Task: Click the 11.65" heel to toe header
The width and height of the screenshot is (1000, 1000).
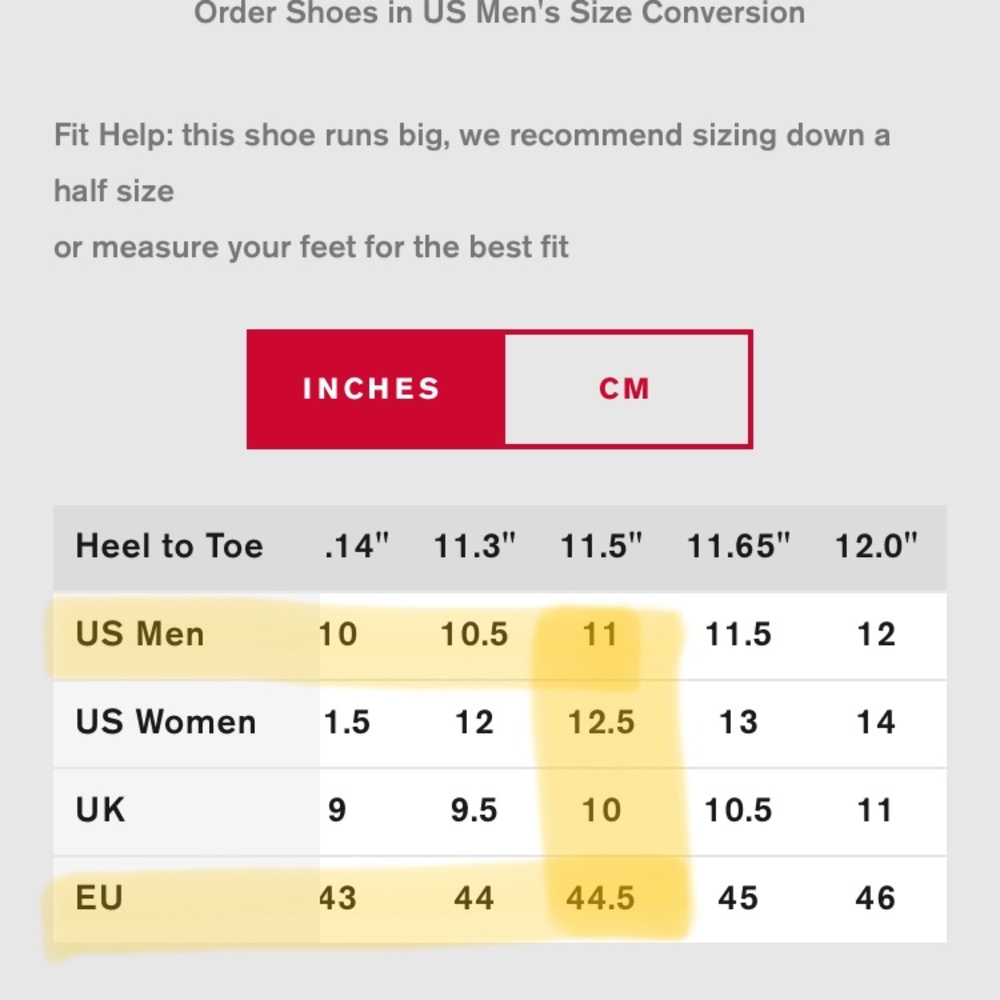Action: coord(738,547)
